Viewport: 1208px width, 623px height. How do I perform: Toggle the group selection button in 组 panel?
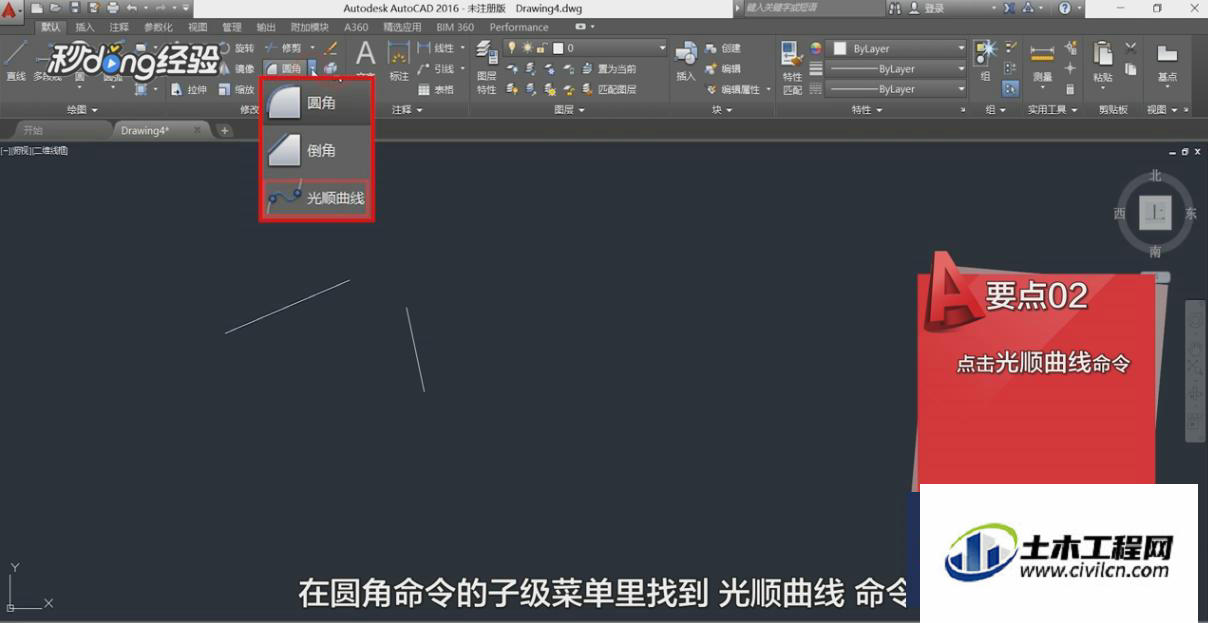[1010, 89]
